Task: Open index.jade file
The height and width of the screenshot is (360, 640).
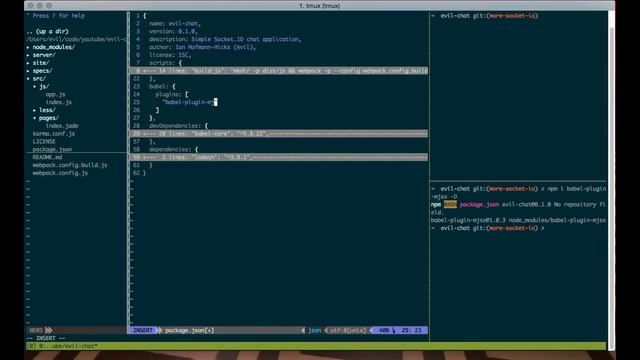Action: [62, 126]
